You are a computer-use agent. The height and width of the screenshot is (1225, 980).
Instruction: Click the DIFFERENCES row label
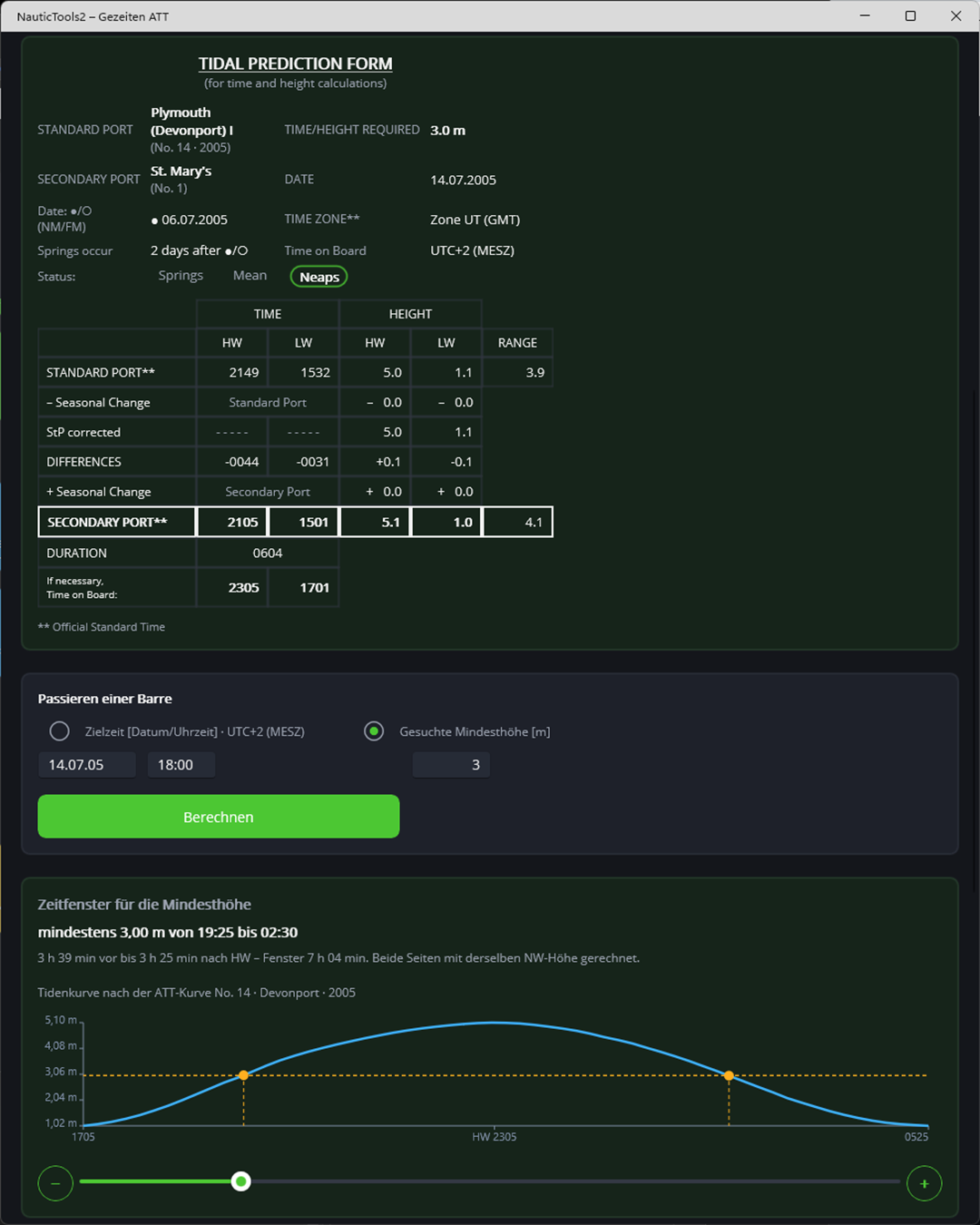point(83,462)
